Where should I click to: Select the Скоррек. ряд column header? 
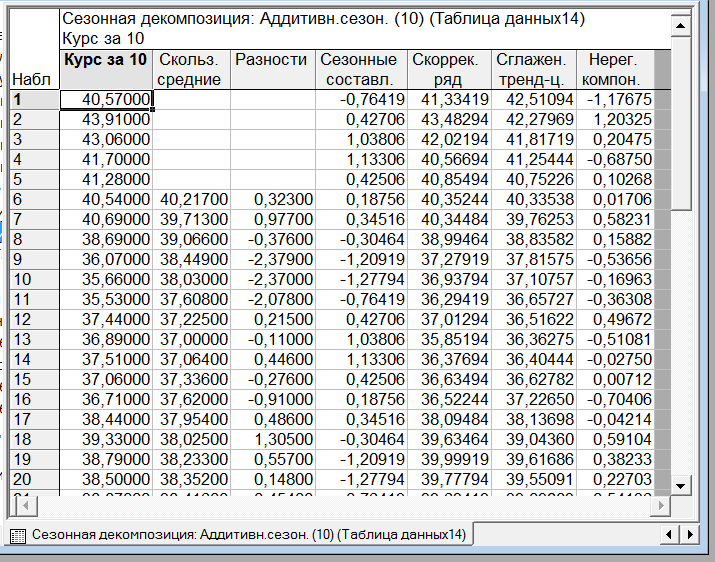tap(449, 69)
